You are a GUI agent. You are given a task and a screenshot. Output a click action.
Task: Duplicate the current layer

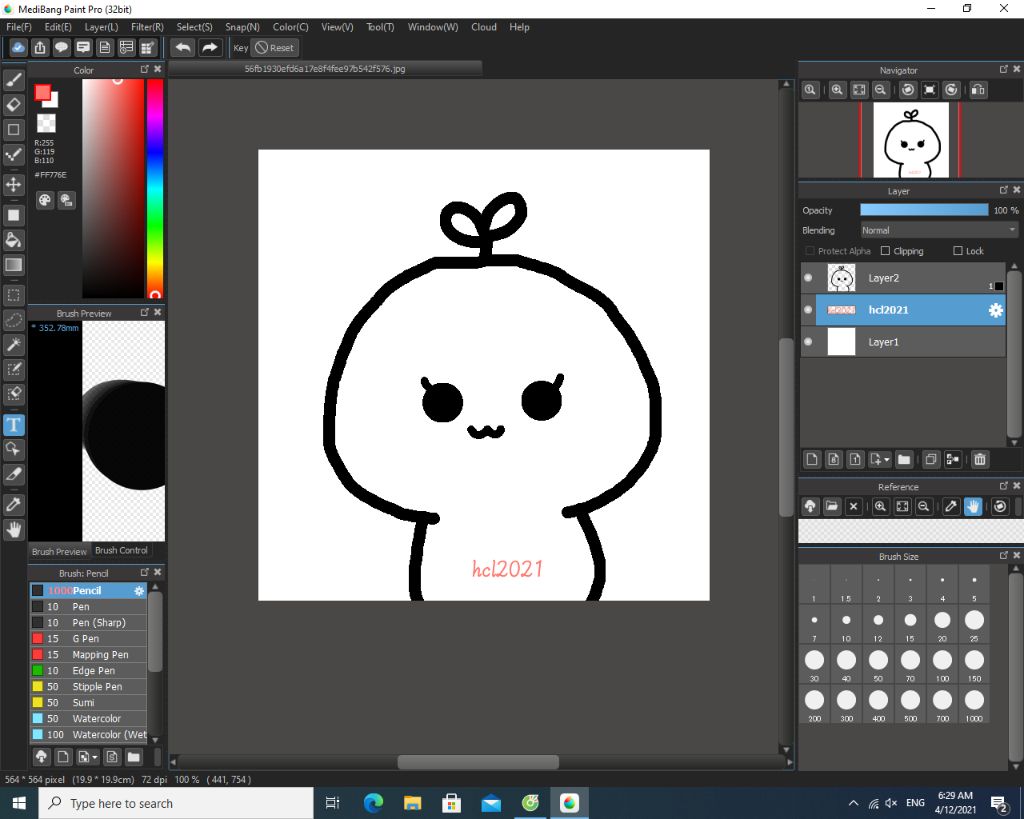coord(931,460)
